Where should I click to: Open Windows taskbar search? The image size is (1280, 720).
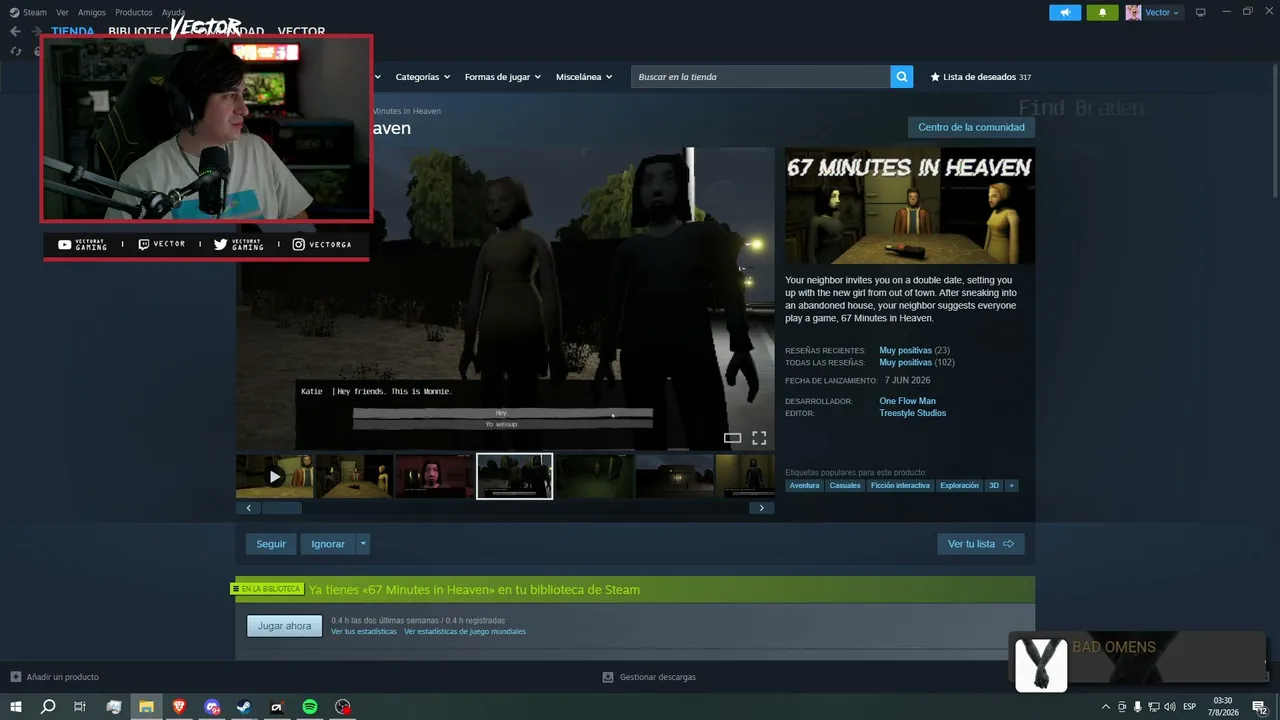[48, 707]
